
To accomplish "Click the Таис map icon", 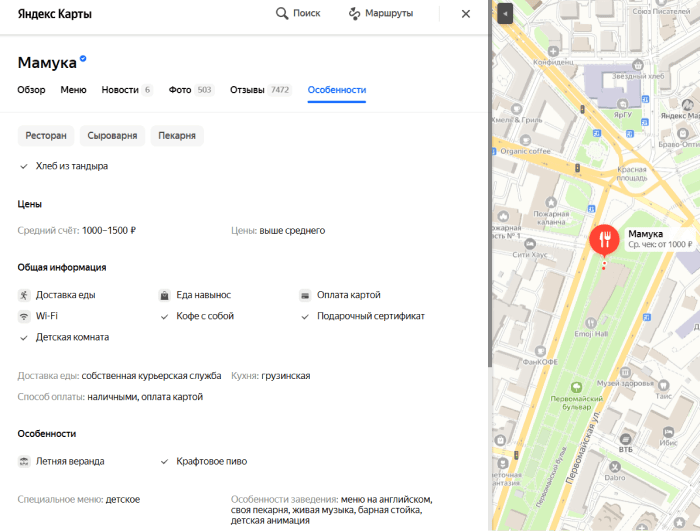I will (x=664, y=385).
